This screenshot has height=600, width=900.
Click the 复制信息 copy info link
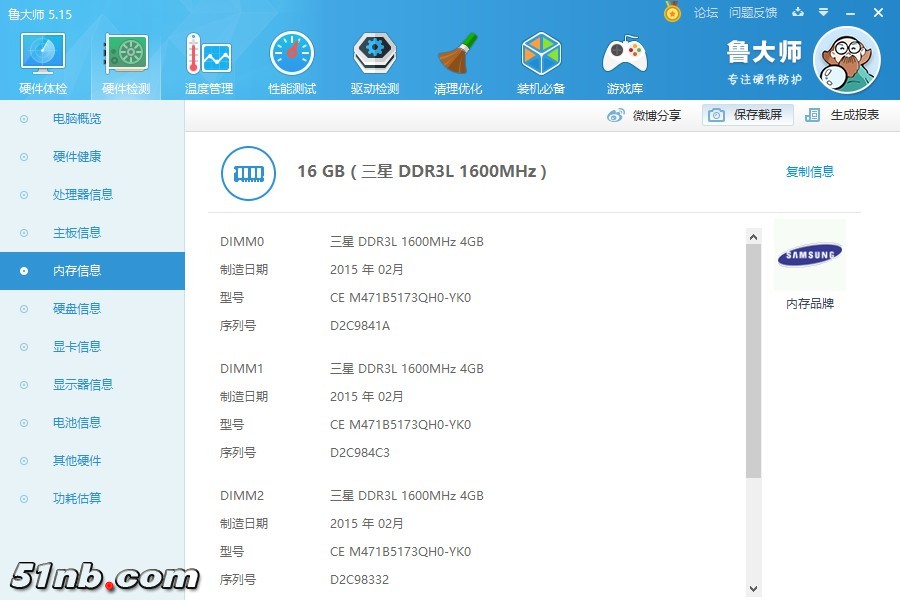809,172
